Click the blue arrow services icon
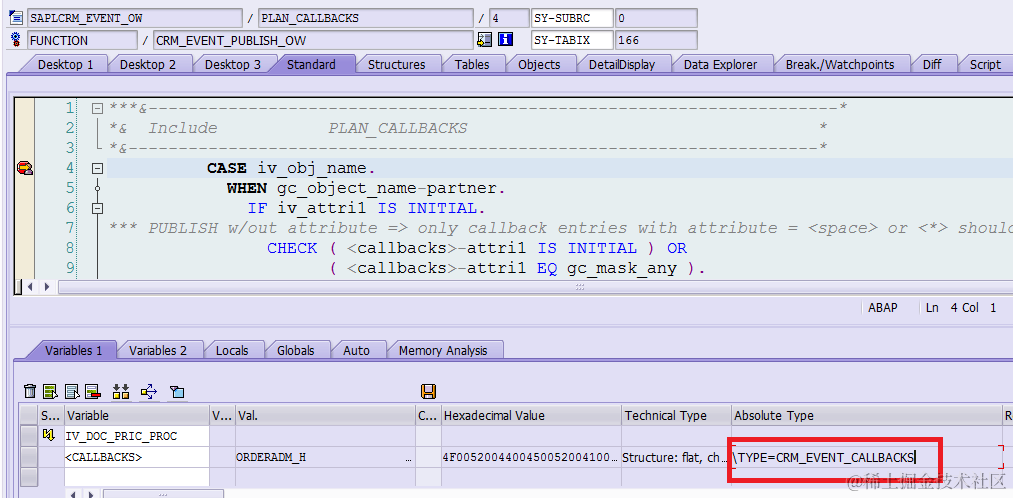Image resolution: width=1013 pixels, height=498 pixels. pos(149,391)
